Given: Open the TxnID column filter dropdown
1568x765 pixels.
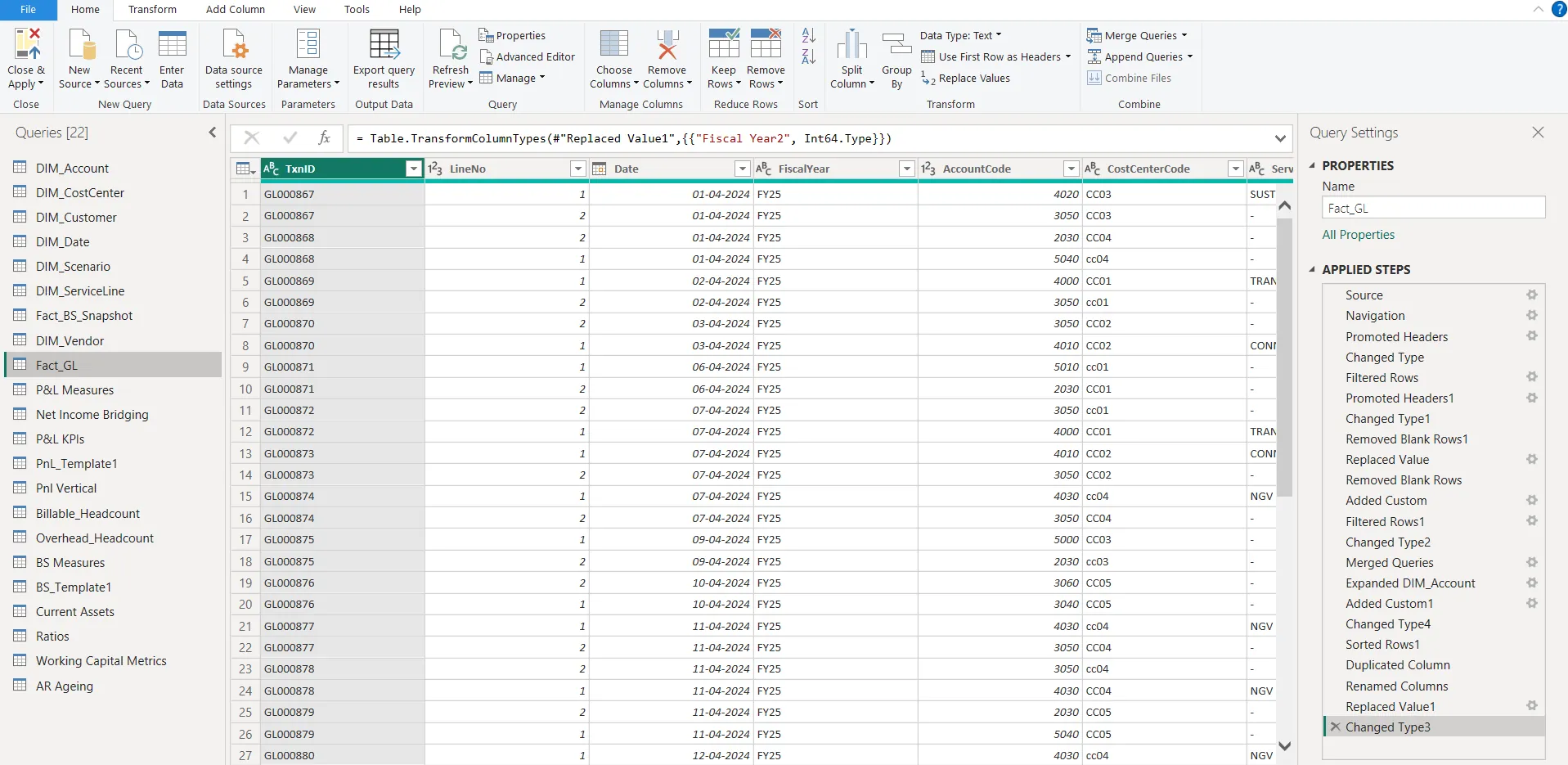Looking at the screenshot, I should click(413, 169).
